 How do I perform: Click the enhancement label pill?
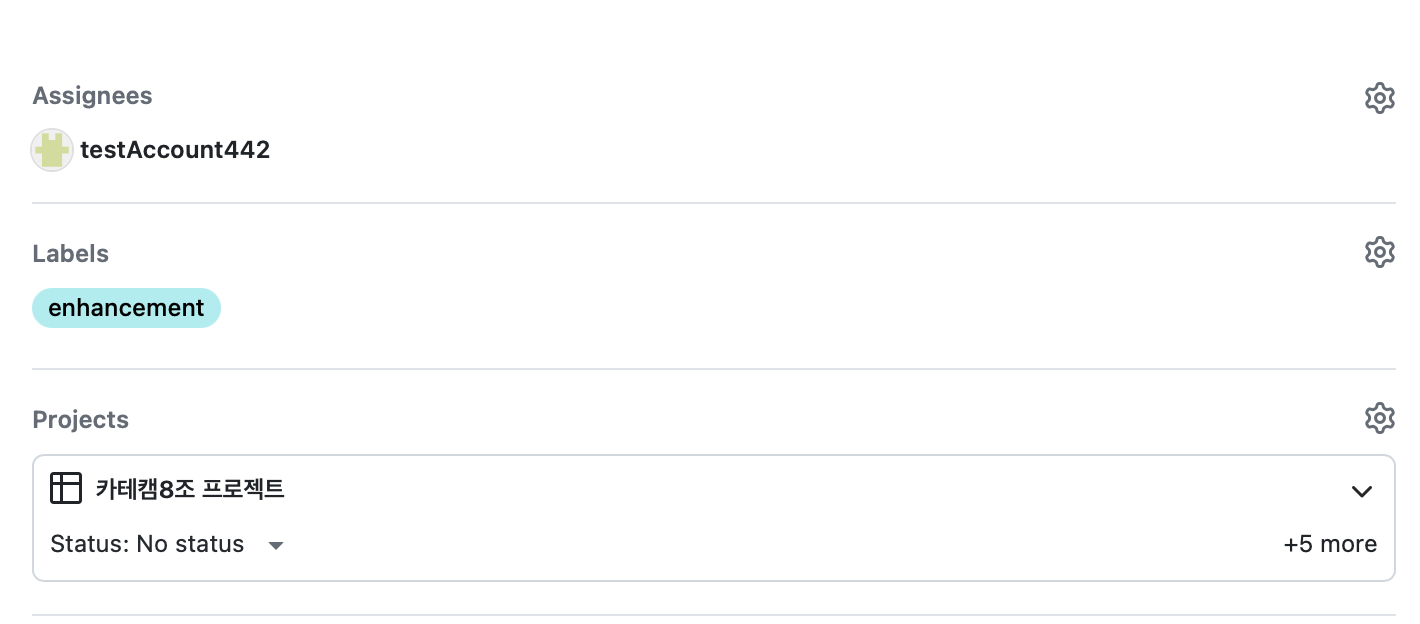(126, 308)
